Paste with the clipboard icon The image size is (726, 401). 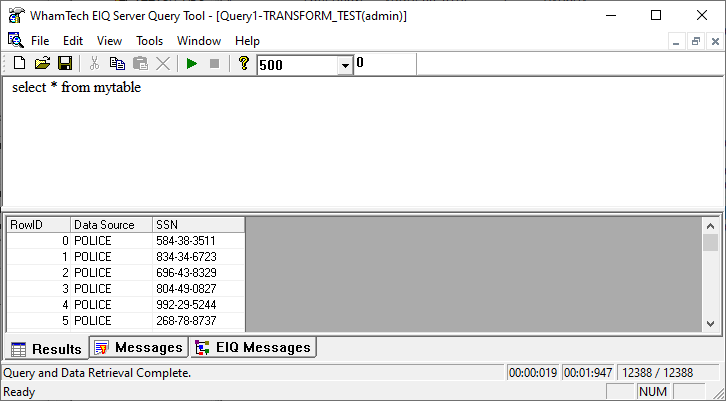pos(140,63)
